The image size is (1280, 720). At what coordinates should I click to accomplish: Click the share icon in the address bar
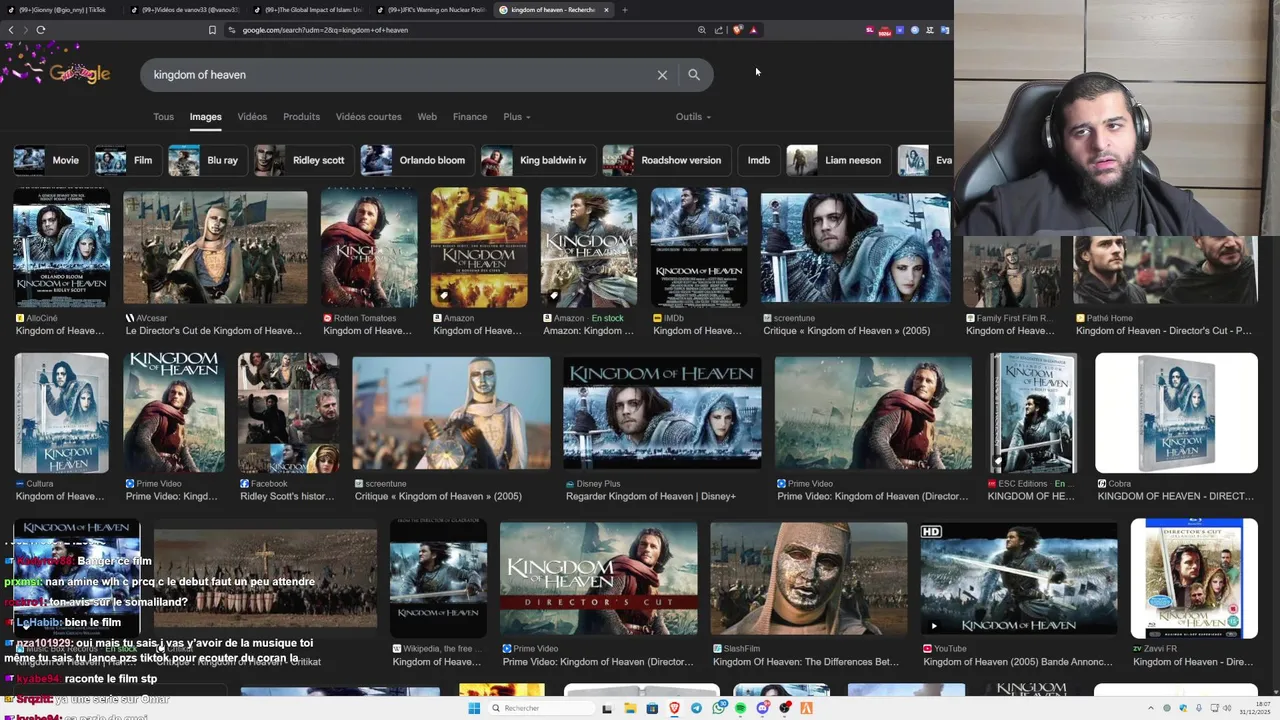tap(718, 30)
